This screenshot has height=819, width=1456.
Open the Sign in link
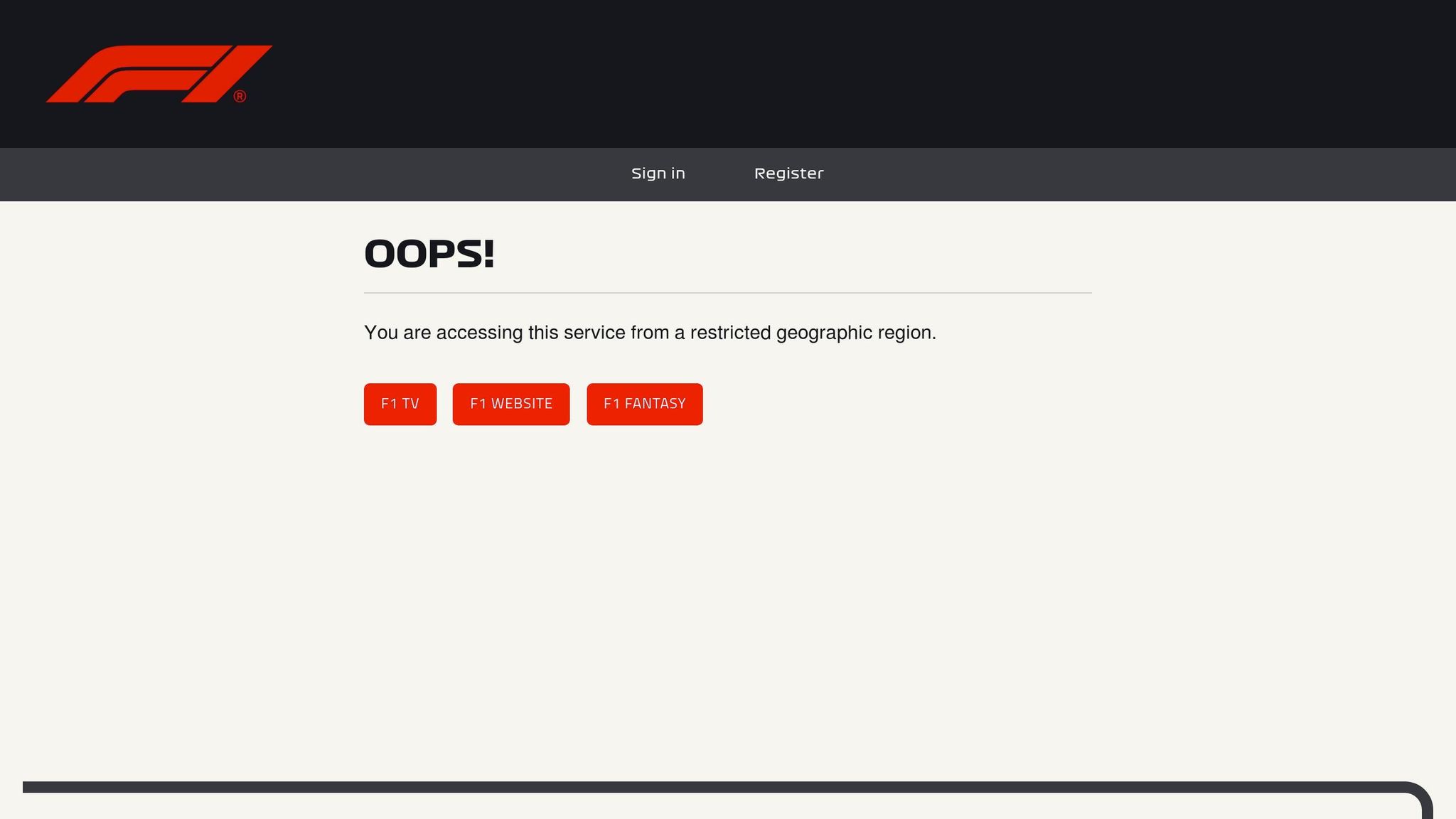click(x=658, y=173)
